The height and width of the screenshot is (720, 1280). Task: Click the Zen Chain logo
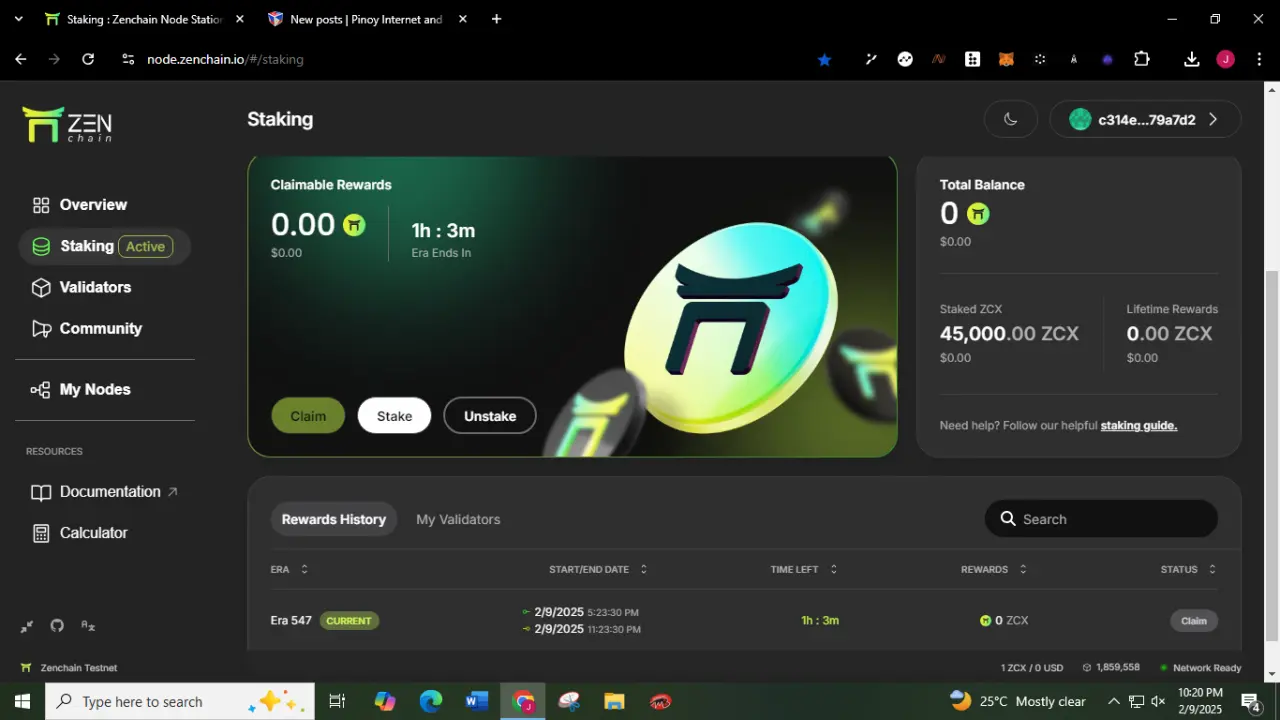pyautogui.click(x=67, y=124)
